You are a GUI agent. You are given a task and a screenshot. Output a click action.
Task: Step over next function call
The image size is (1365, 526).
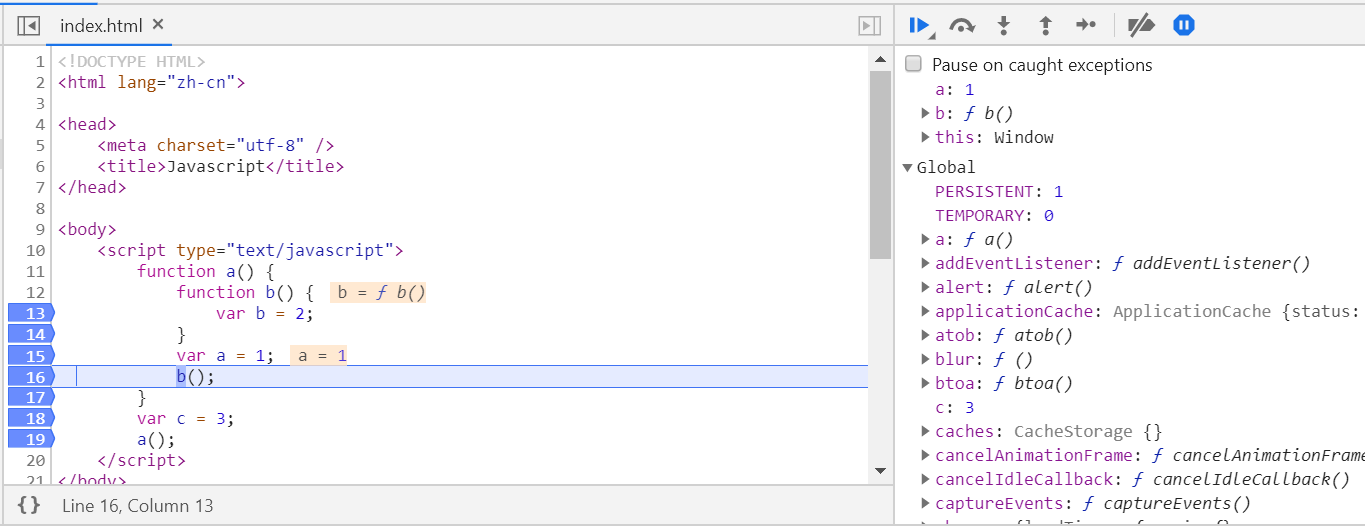962,26
